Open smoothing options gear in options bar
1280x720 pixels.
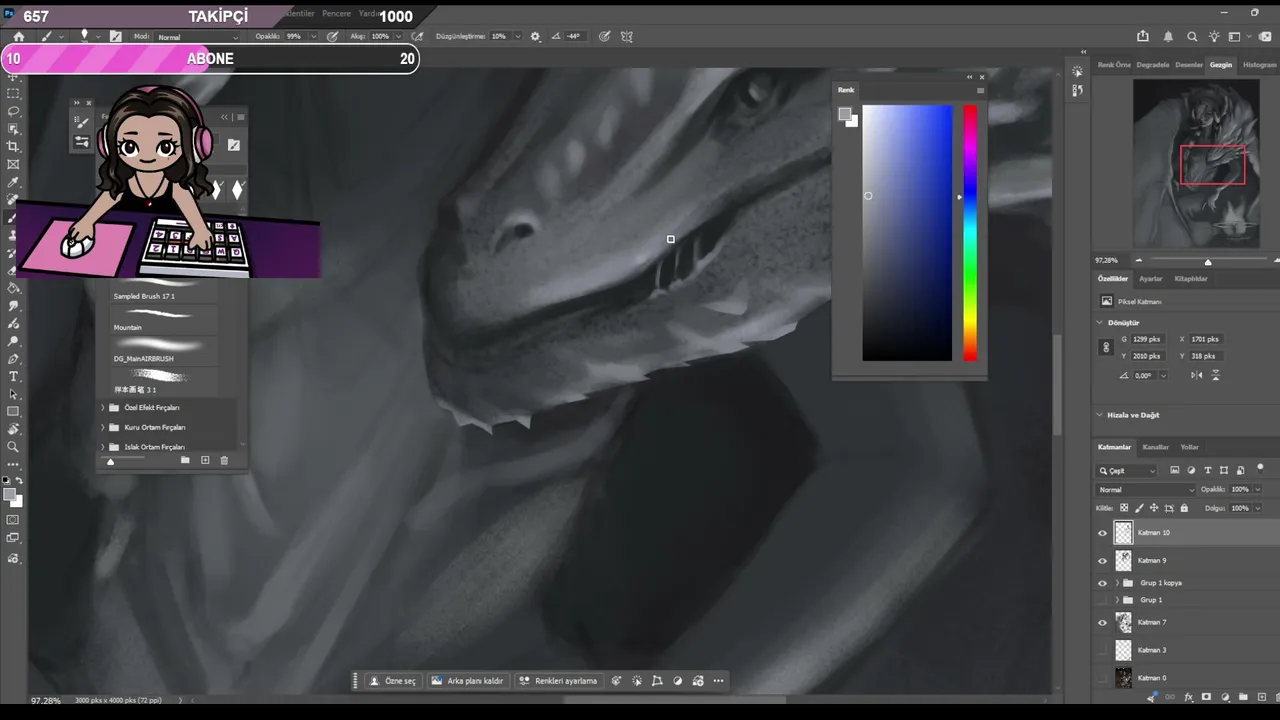pyautogui.click(x=535, y=36)
